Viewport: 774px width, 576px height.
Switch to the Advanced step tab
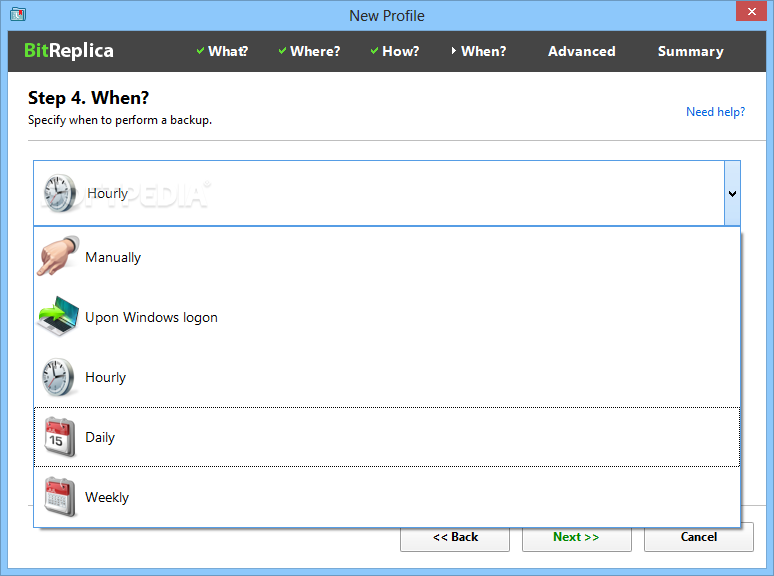pos(581,51)
